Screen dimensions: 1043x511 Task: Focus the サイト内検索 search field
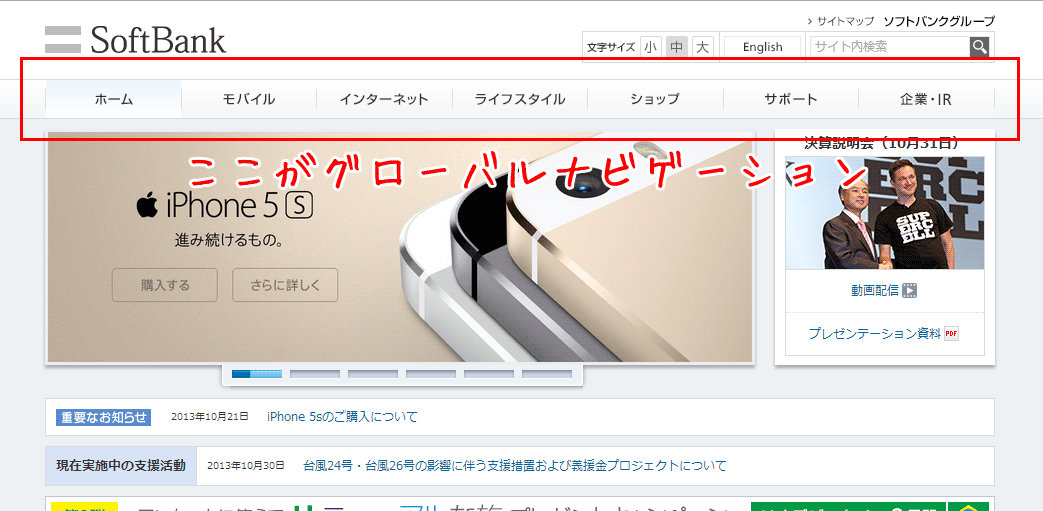(889, 47)
